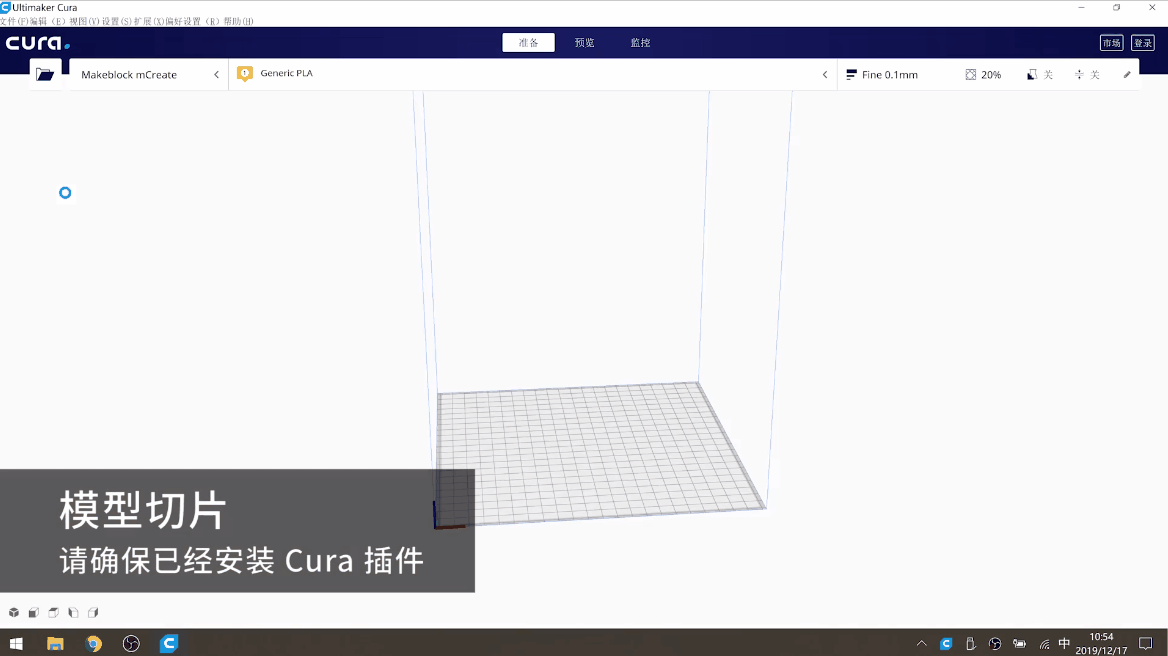Click the Cura icon in system tray
Image resolution: width=1168 pixels, height=656 pixels.
click(946, 644)
